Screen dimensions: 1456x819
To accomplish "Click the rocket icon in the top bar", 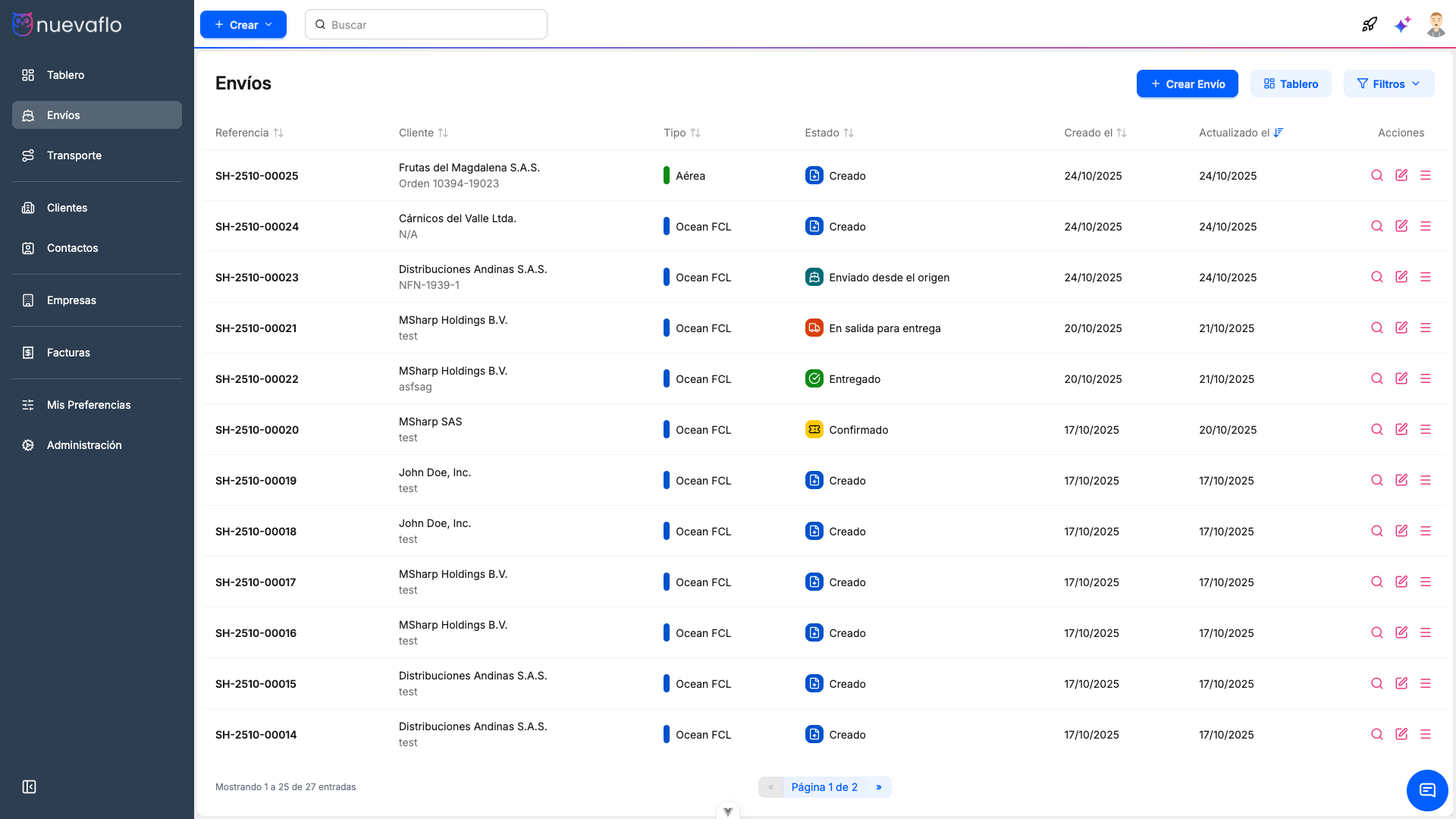I will pyautogui.click(x=1370, y=24).
